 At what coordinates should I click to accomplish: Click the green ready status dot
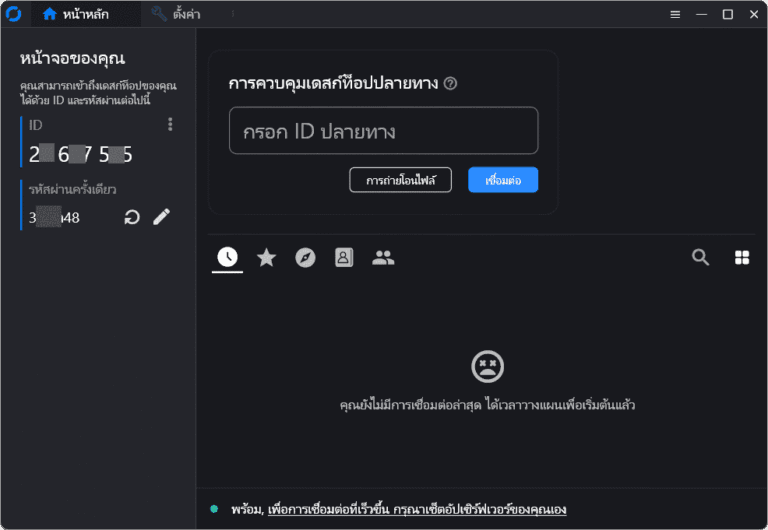(214, 509)
